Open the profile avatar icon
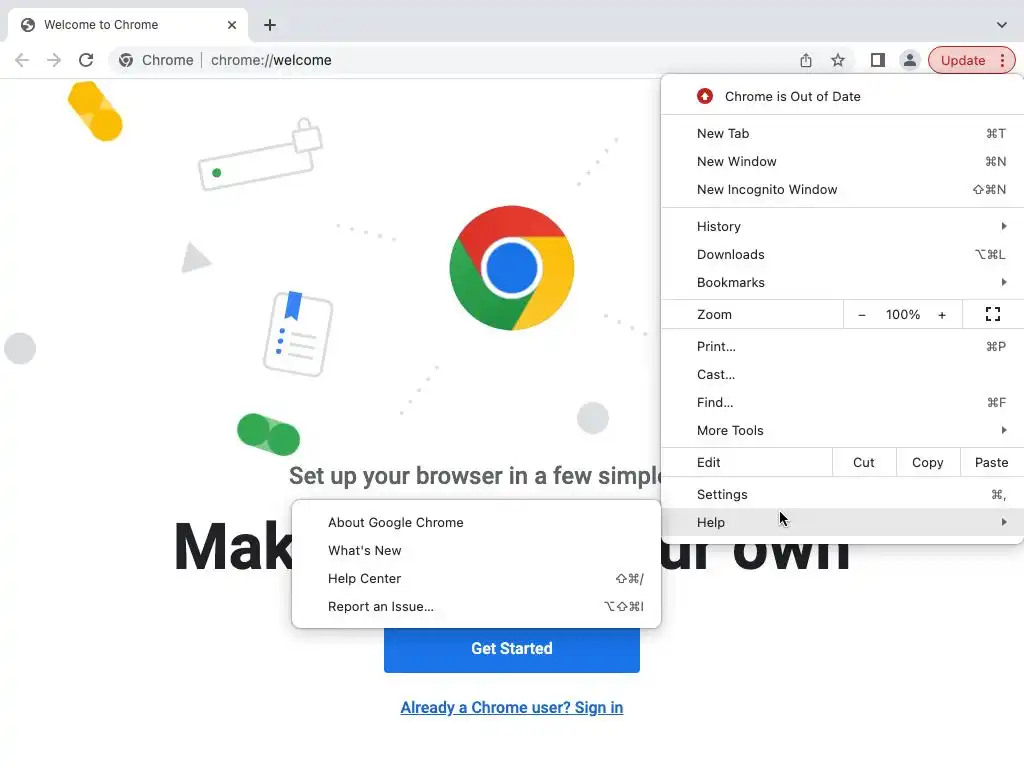Viewport: 1024px width, 768px height. click(910, 60)
